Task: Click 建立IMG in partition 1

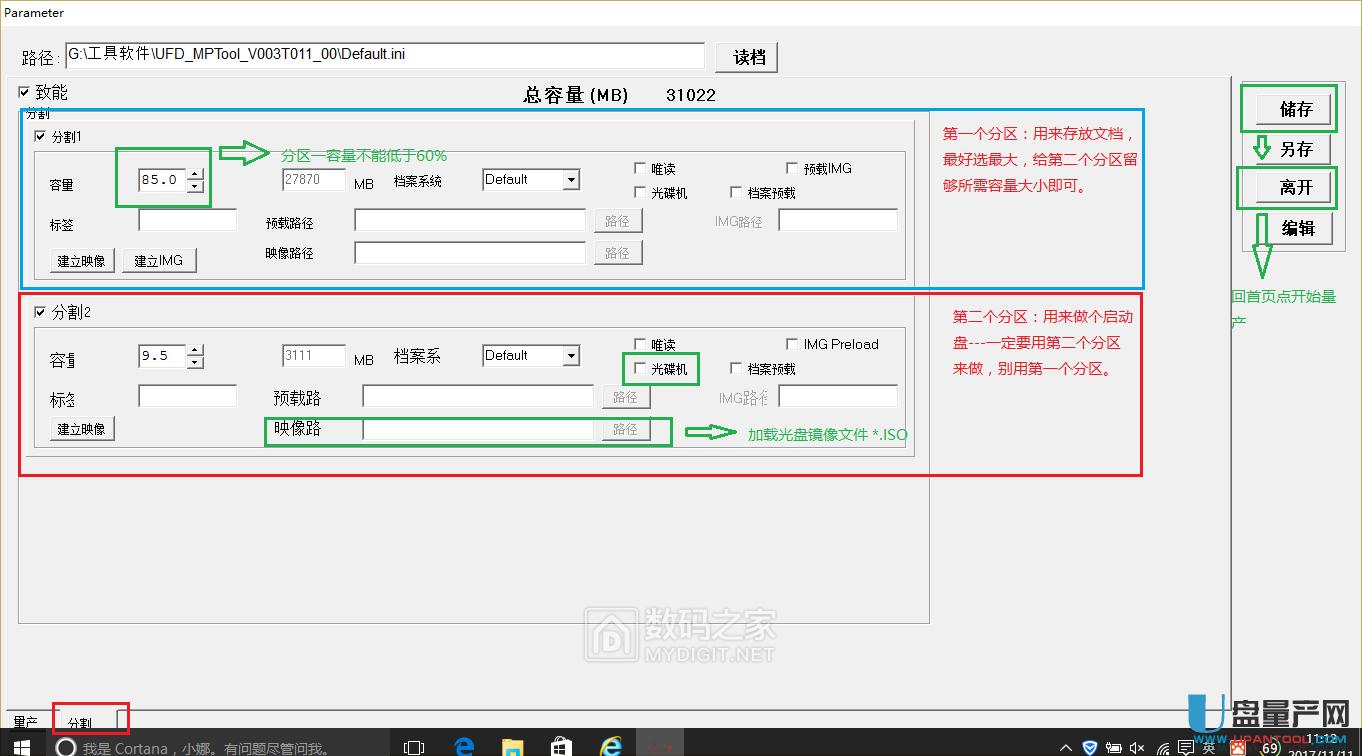Action: tap(159, 260)
